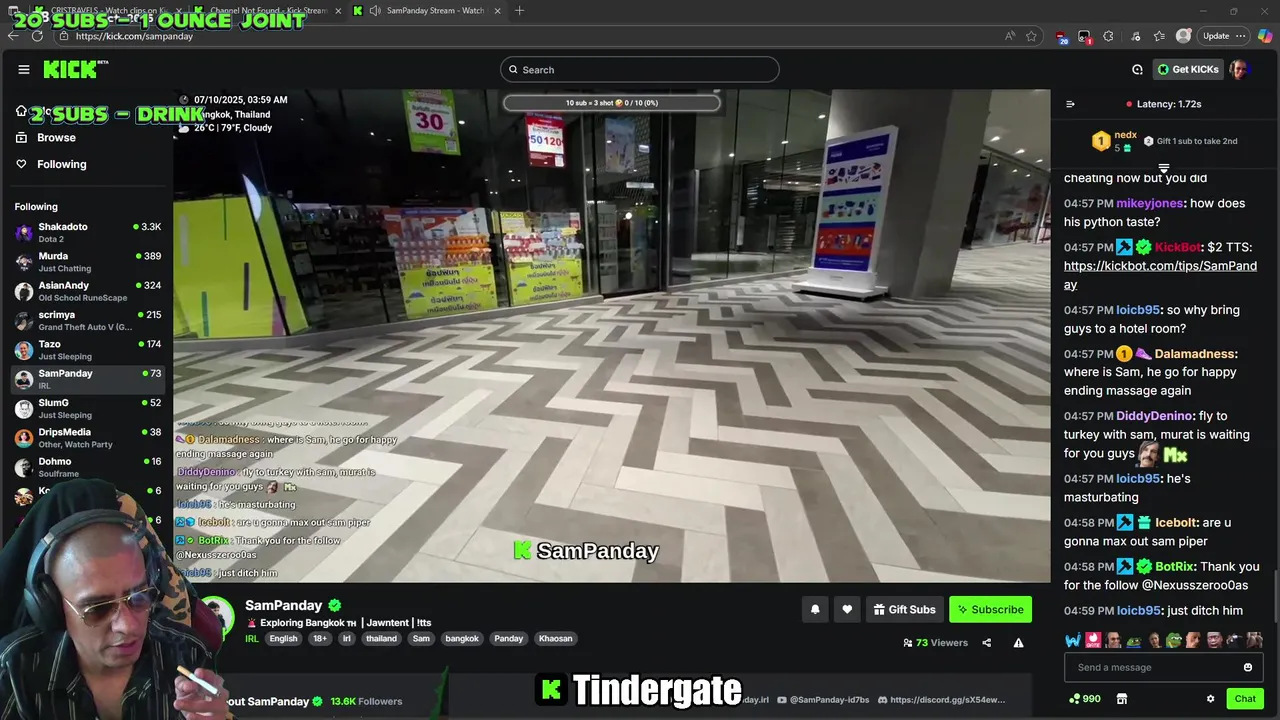Click the browser Update button

tap(1225, 36)
